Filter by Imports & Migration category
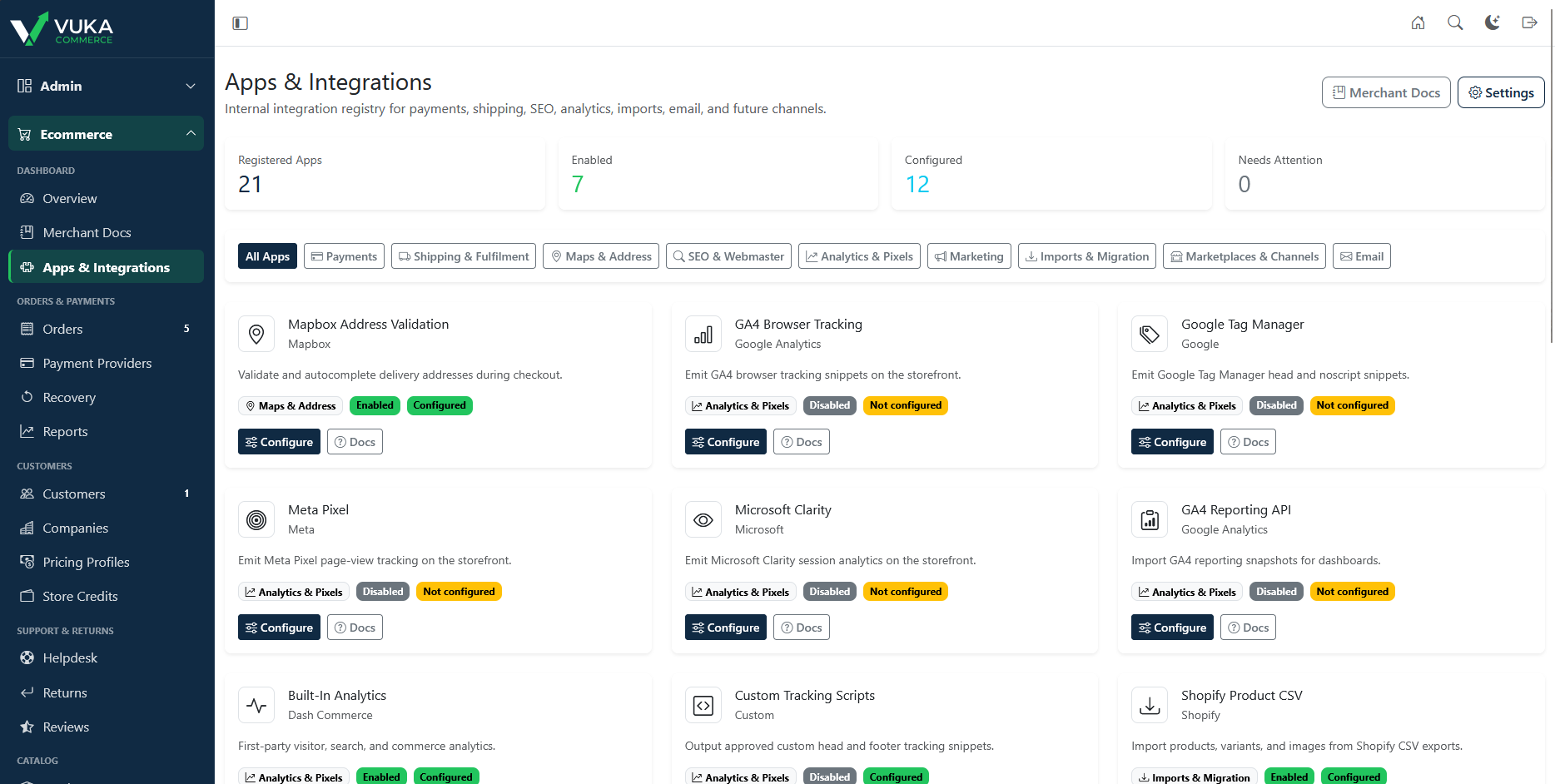 (x=1087, y=256)
